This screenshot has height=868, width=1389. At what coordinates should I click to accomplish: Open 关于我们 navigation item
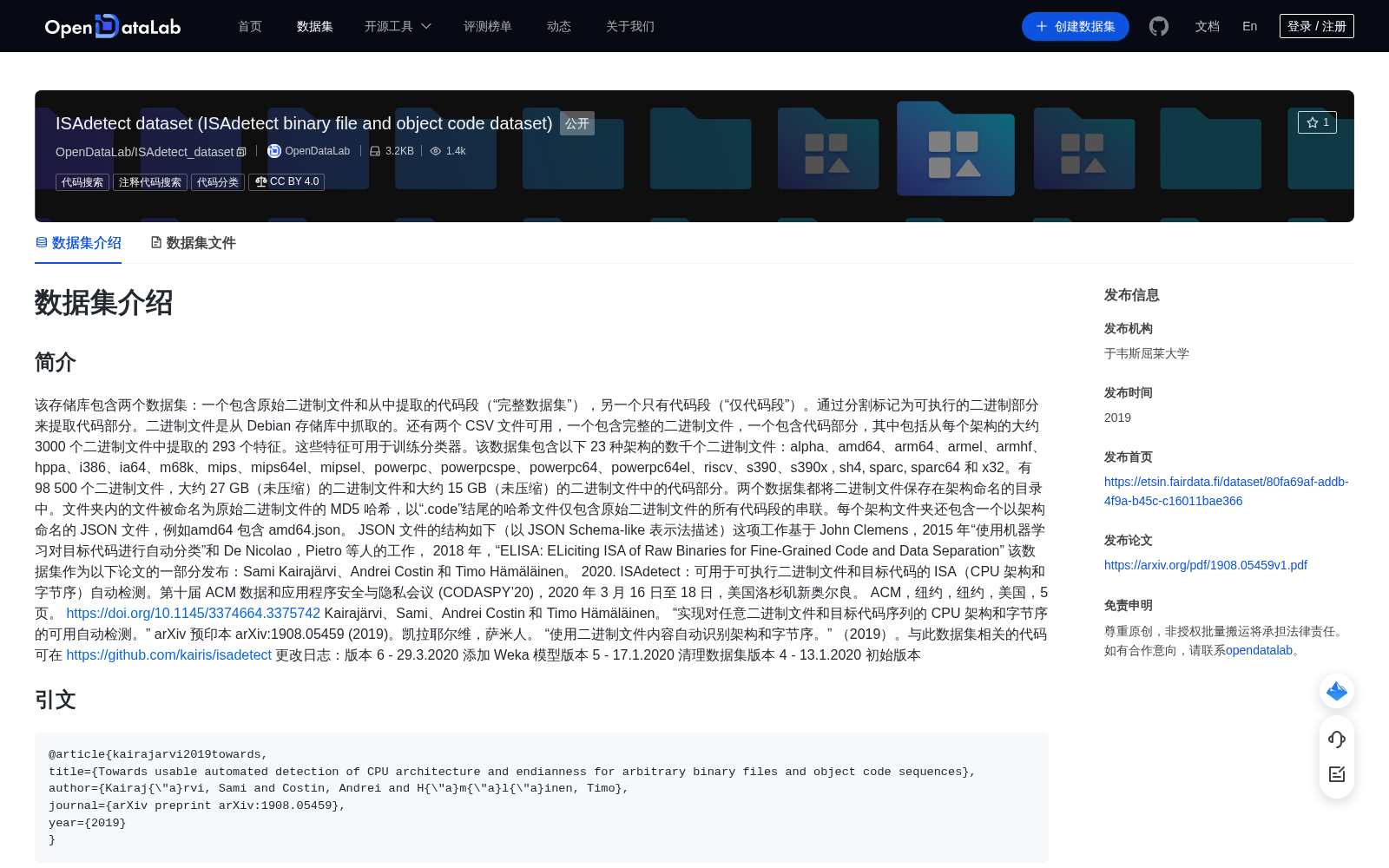coord(630,26)
